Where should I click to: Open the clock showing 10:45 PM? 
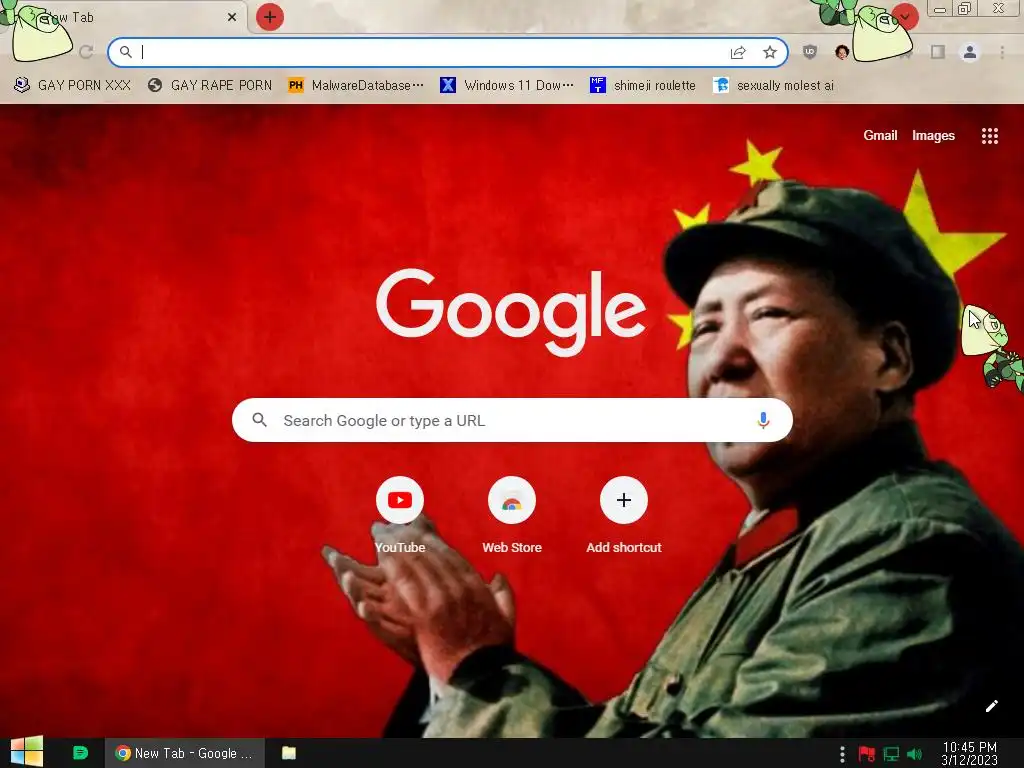click(x=970, y=753)
